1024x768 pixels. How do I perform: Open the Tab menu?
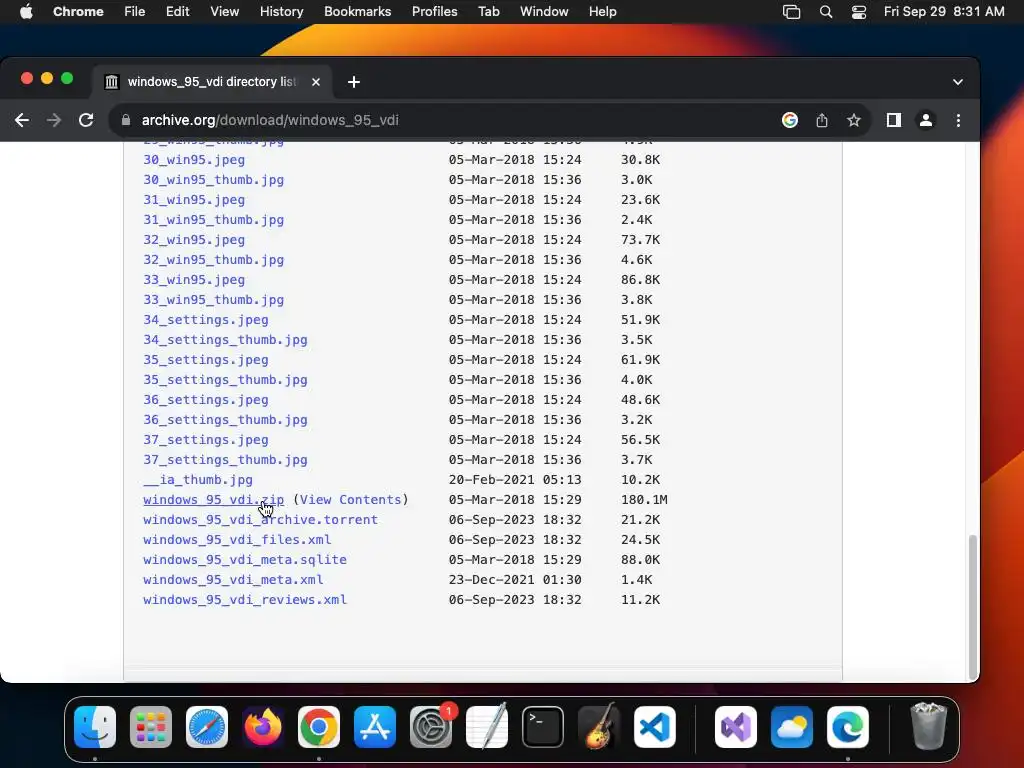(x=488, y=11)
